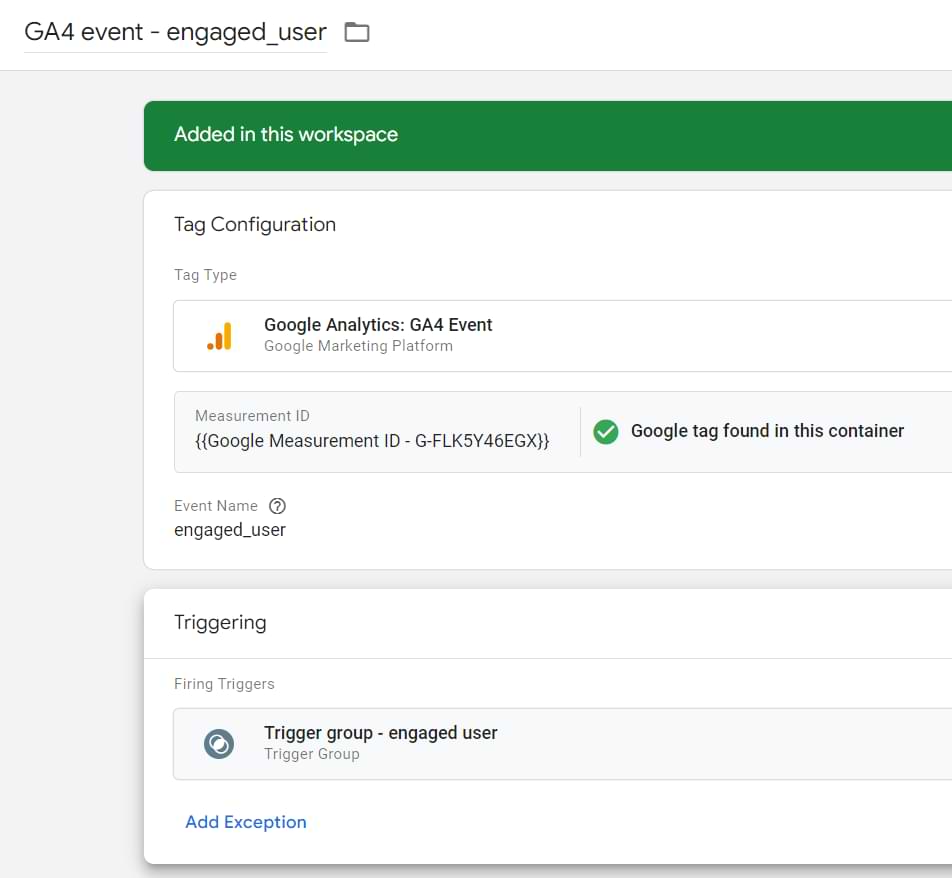Image resolution: width=952 pixels, height=878 pixels.
Task: Open the Event Name help question mark icon
Action: (x=278, y=506)
